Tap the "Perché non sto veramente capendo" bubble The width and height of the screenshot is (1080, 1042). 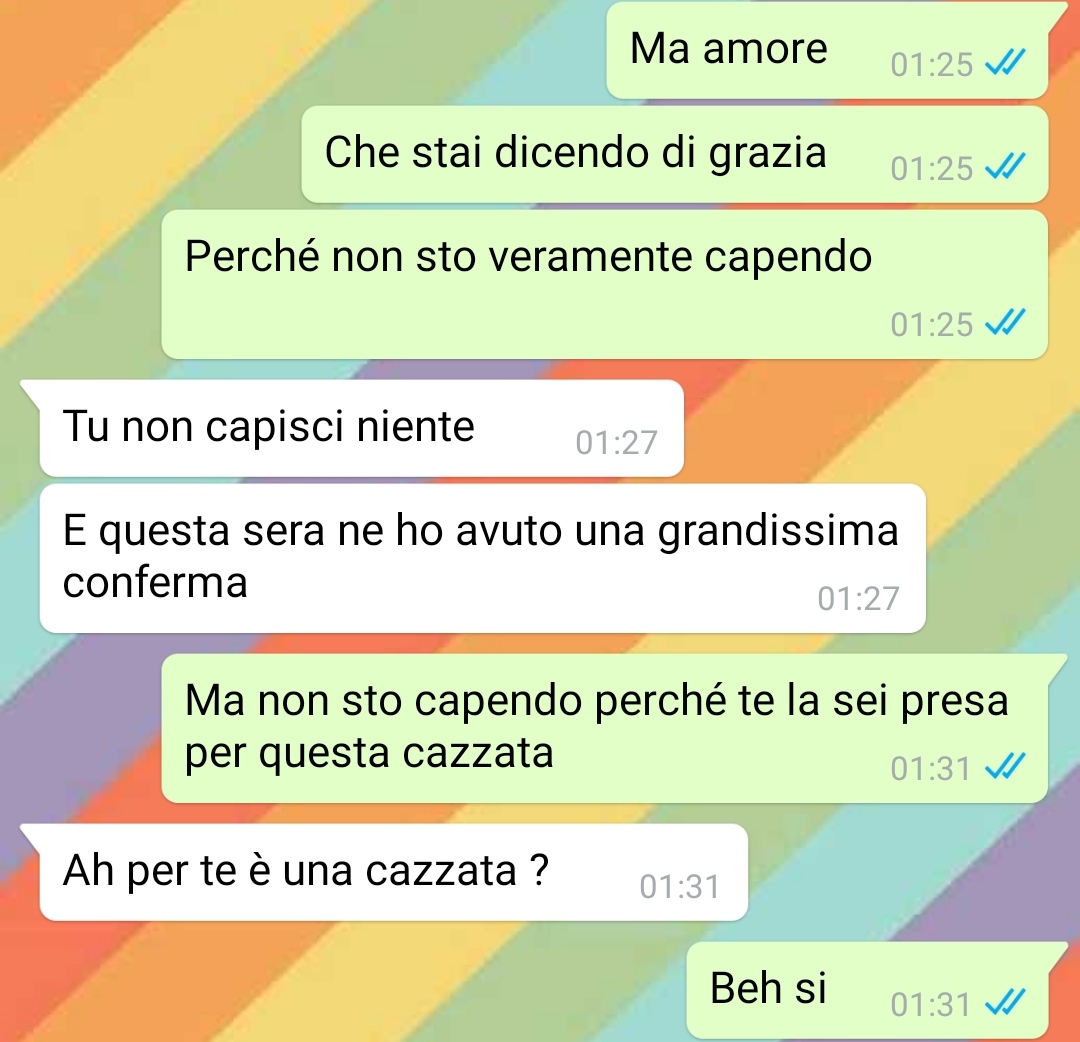click(x=604, y=284)
